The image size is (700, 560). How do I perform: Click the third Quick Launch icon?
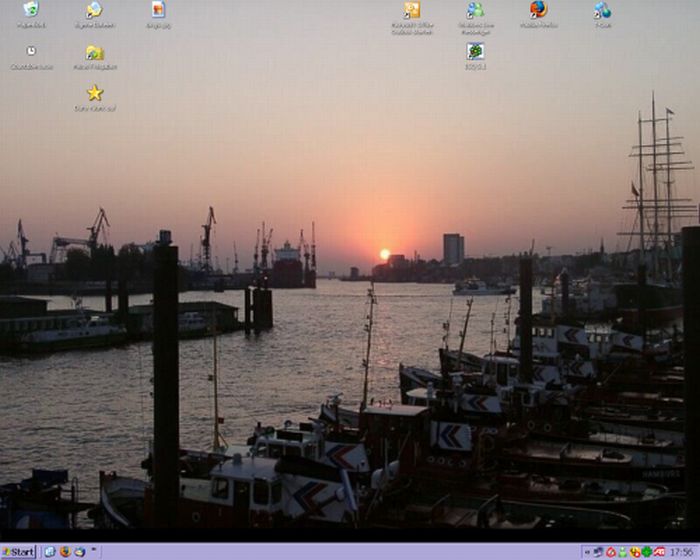tap(79, 552)
